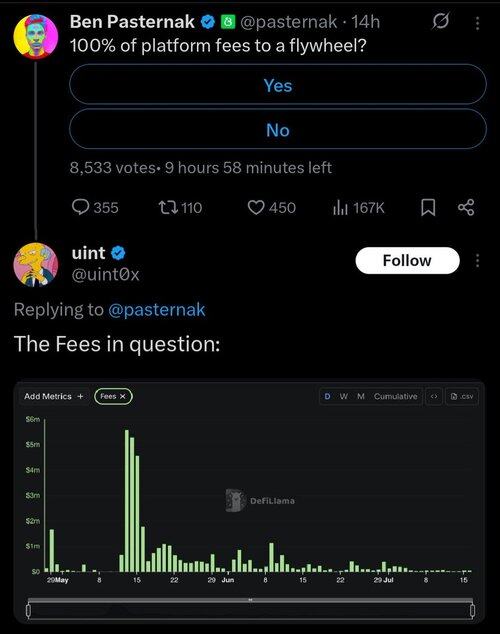Click the Grok icon on the tweet
The height and width of the screenshot is (634, 500).
[x=440, y=21]
